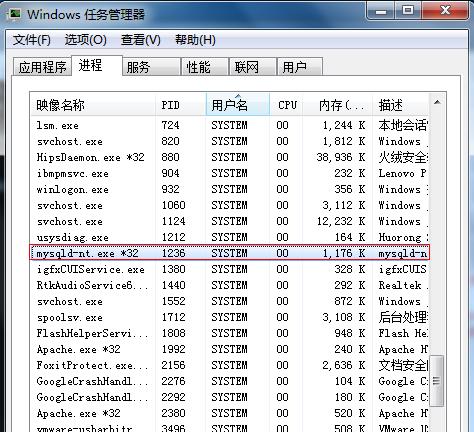
Task: Select the spoolsv.exe process row
Action: 230,317
